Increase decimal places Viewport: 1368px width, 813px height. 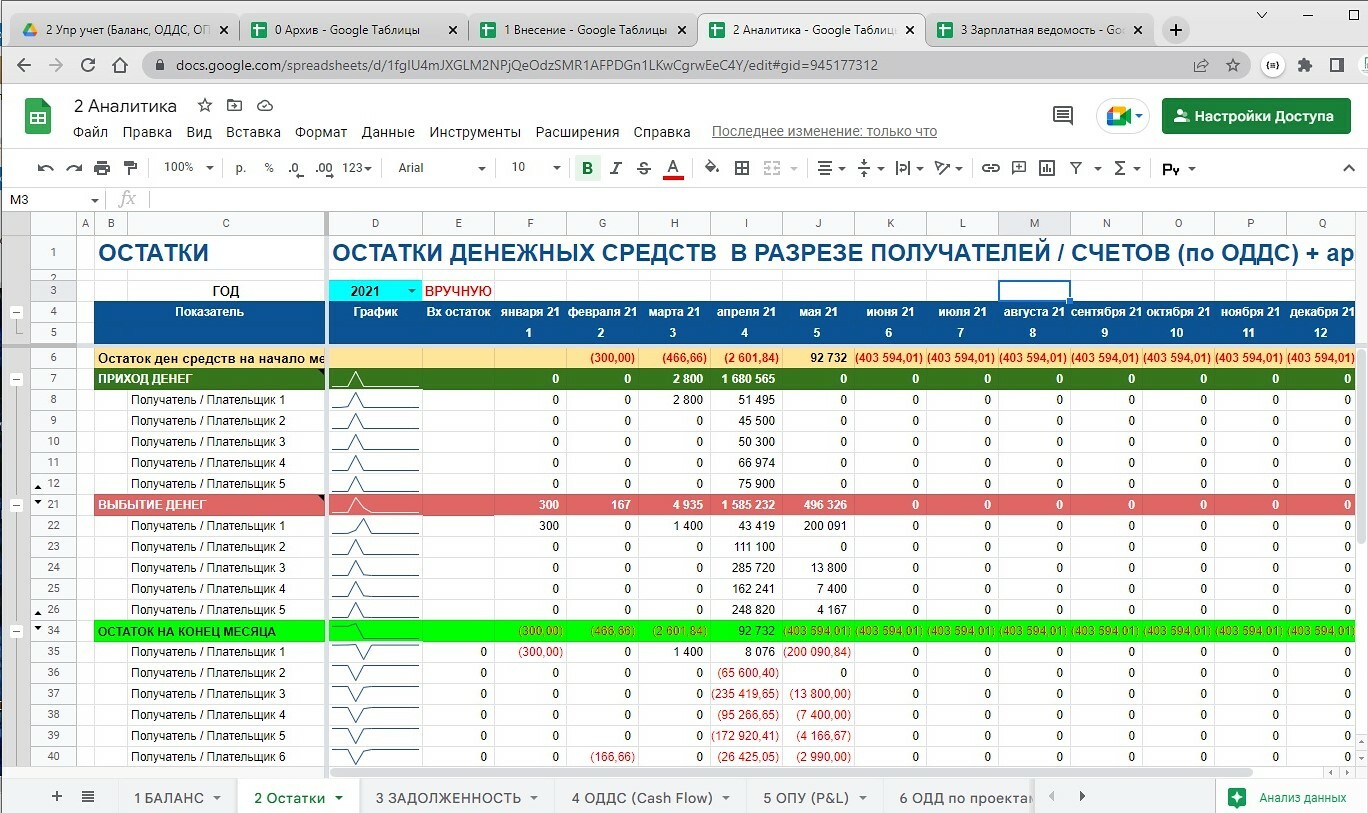point(323,168)
